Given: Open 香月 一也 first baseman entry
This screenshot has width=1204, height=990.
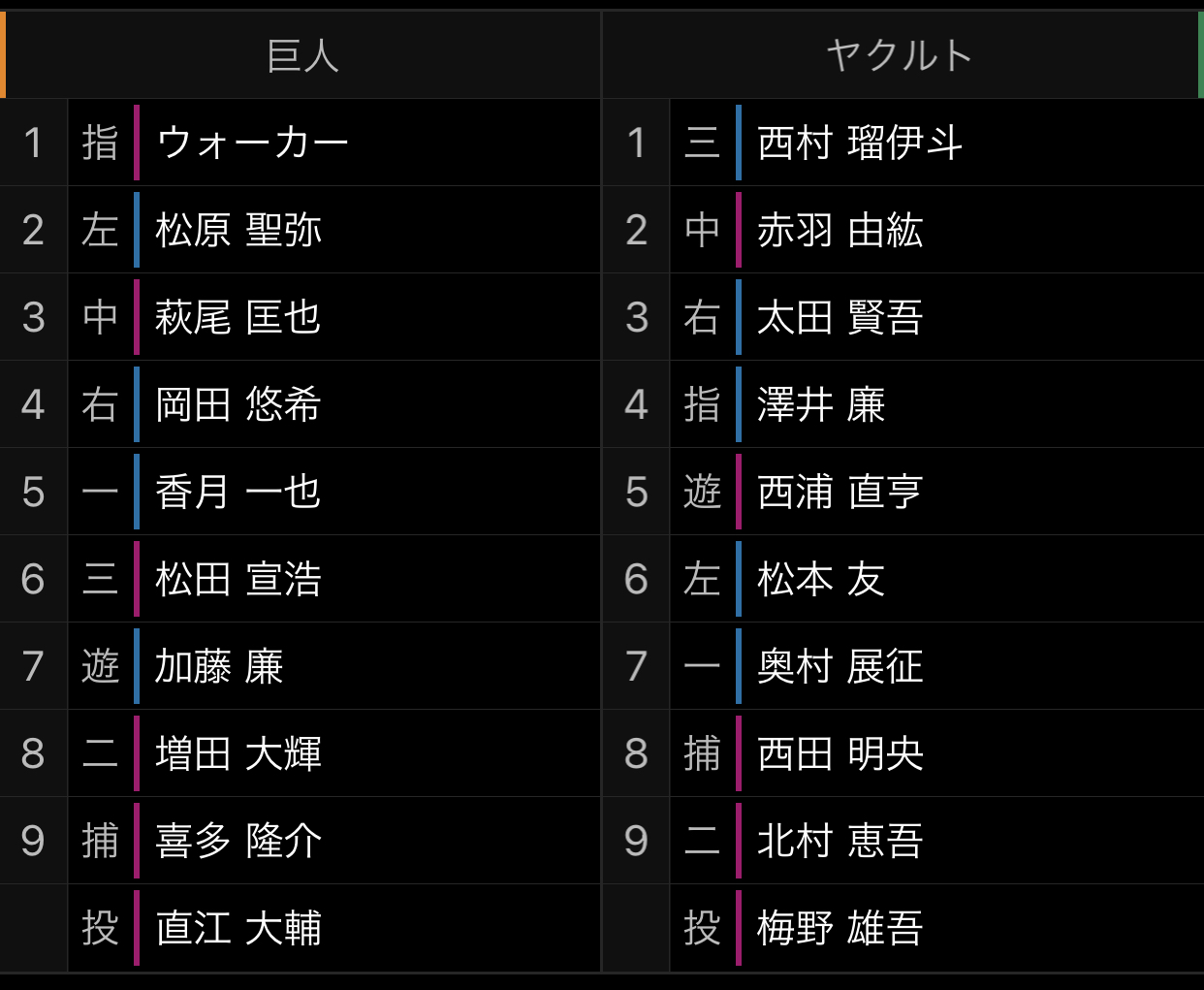Looking at the screenshot, I should [301, 492].
